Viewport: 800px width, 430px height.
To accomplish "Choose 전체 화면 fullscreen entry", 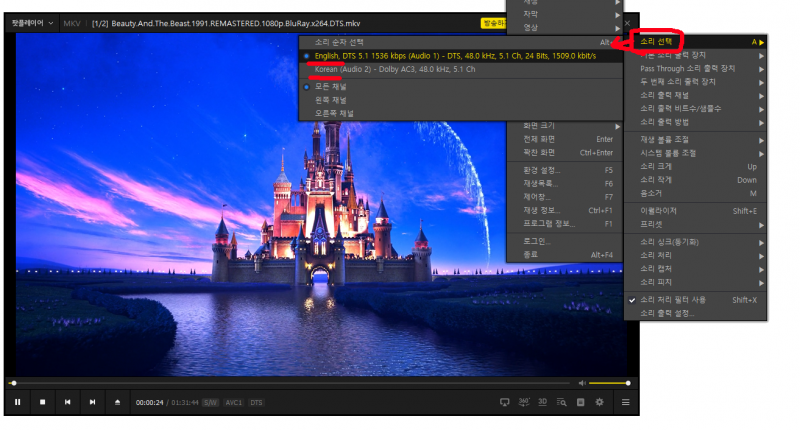I will (564, 139).
